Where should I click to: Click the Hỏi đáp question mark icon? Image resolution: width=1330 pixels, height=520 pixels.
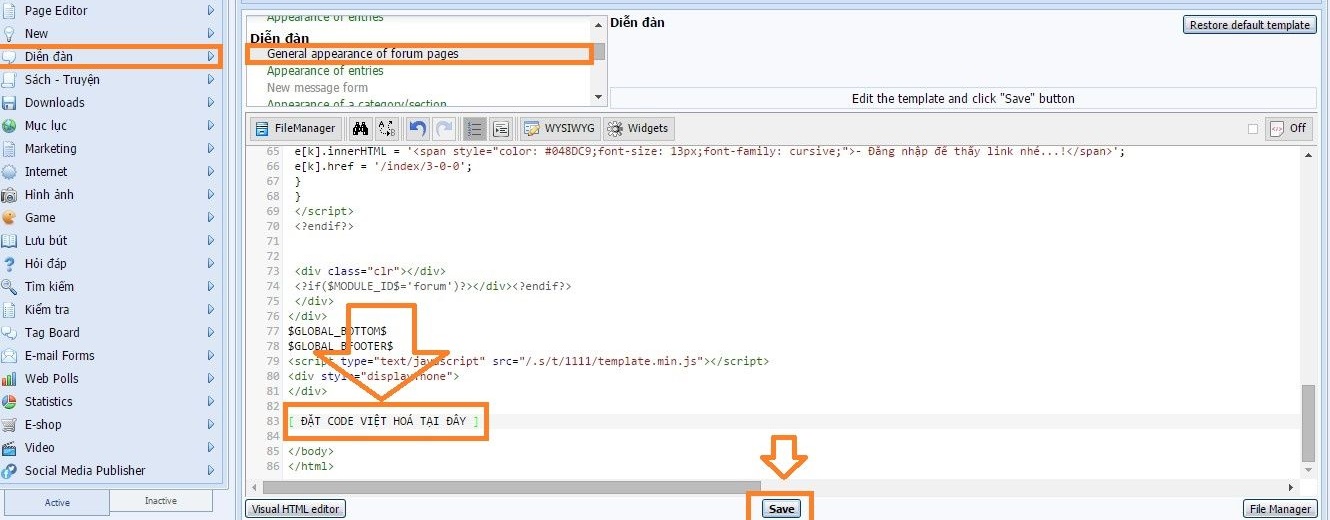tap(9, 263)
